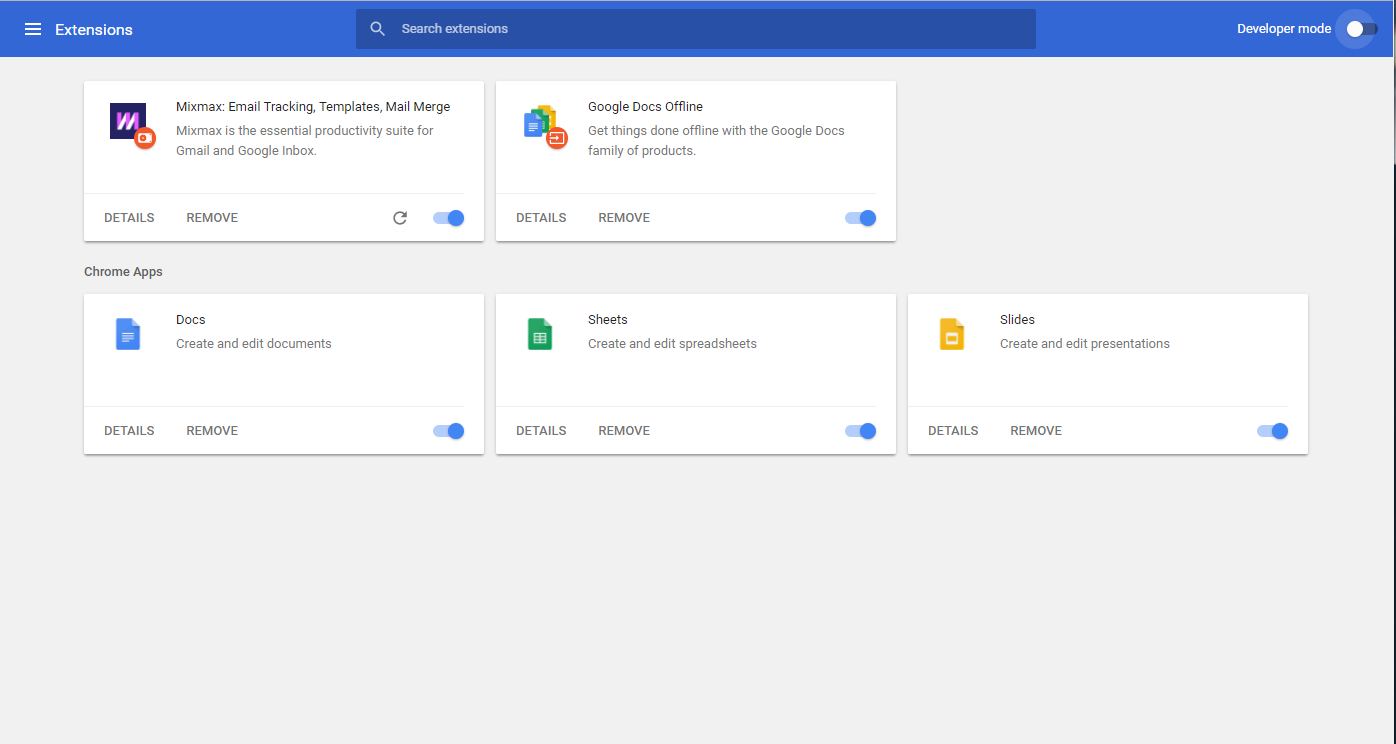Image resolution: width=1396 pixels, height=744 pixels.
Task: Click 'Create and edit documents' description
Action: pos(254,344)
